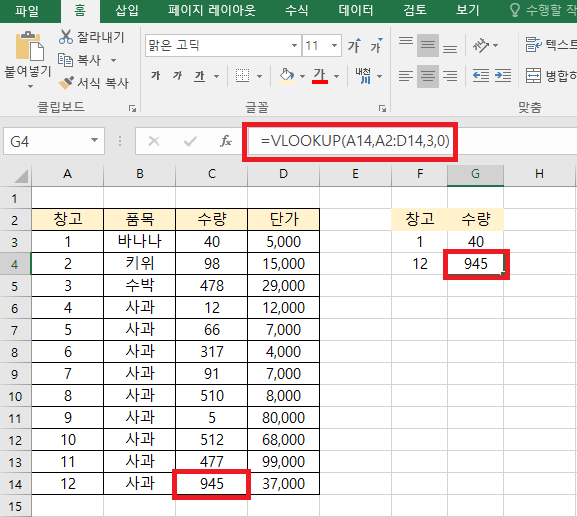
Task: Align text left
Action: point(406,76)
